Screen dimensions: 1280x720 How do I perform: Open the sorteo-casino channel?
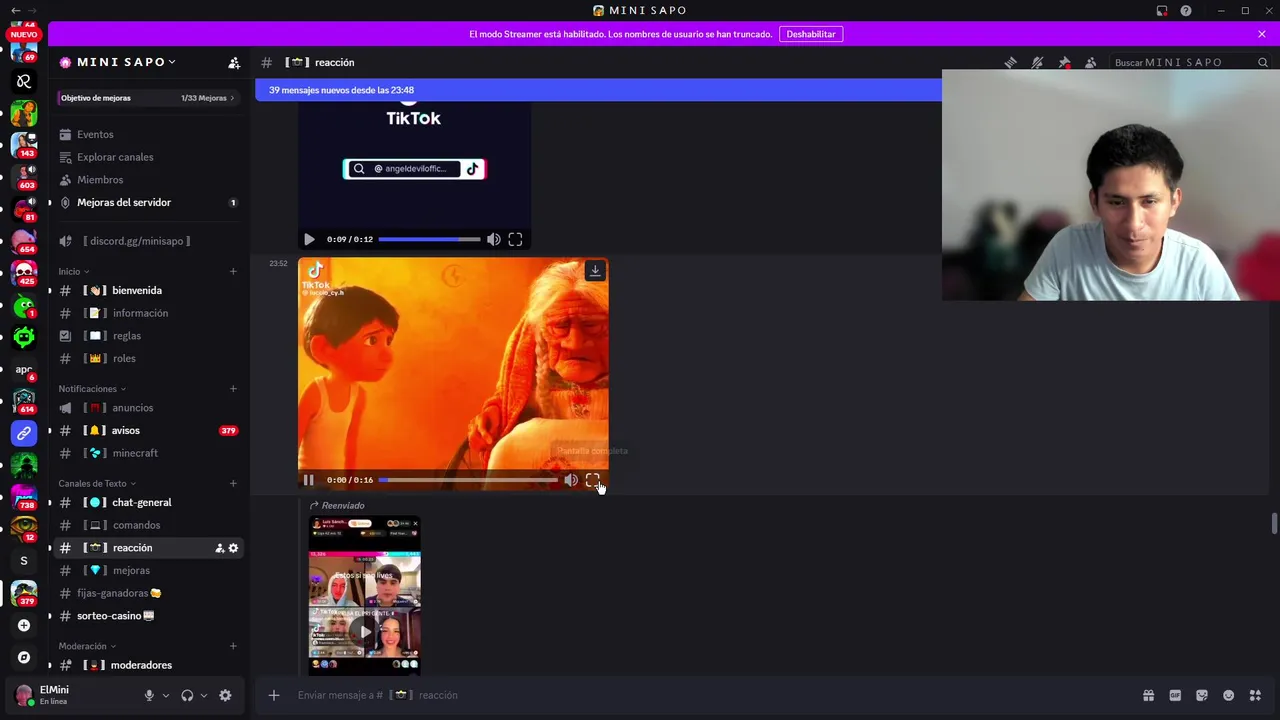(148, 616)
